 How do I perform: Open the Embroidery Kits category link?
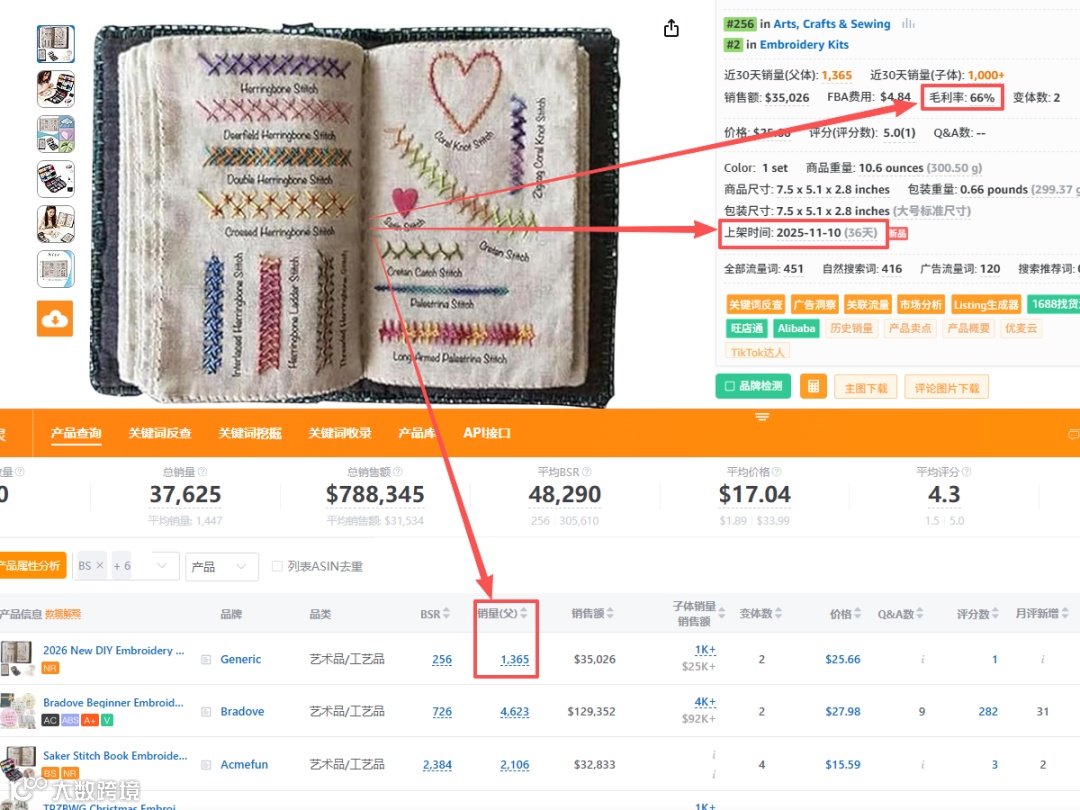[804, 45]
